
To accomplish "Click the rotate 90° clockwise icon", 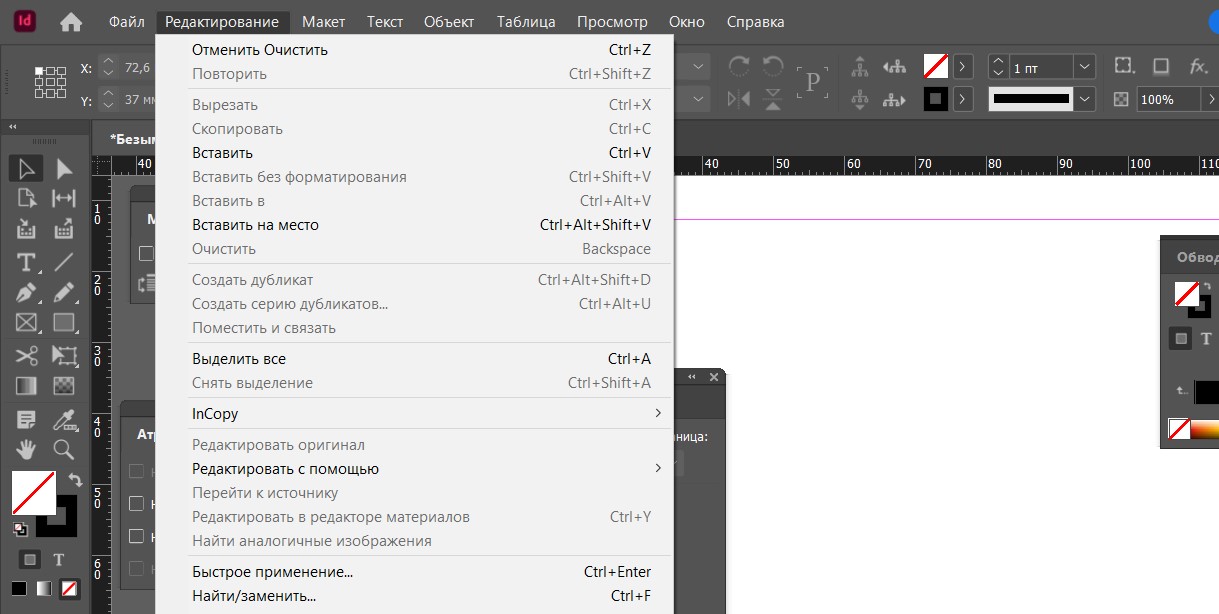I will click(x=738, y=67).
